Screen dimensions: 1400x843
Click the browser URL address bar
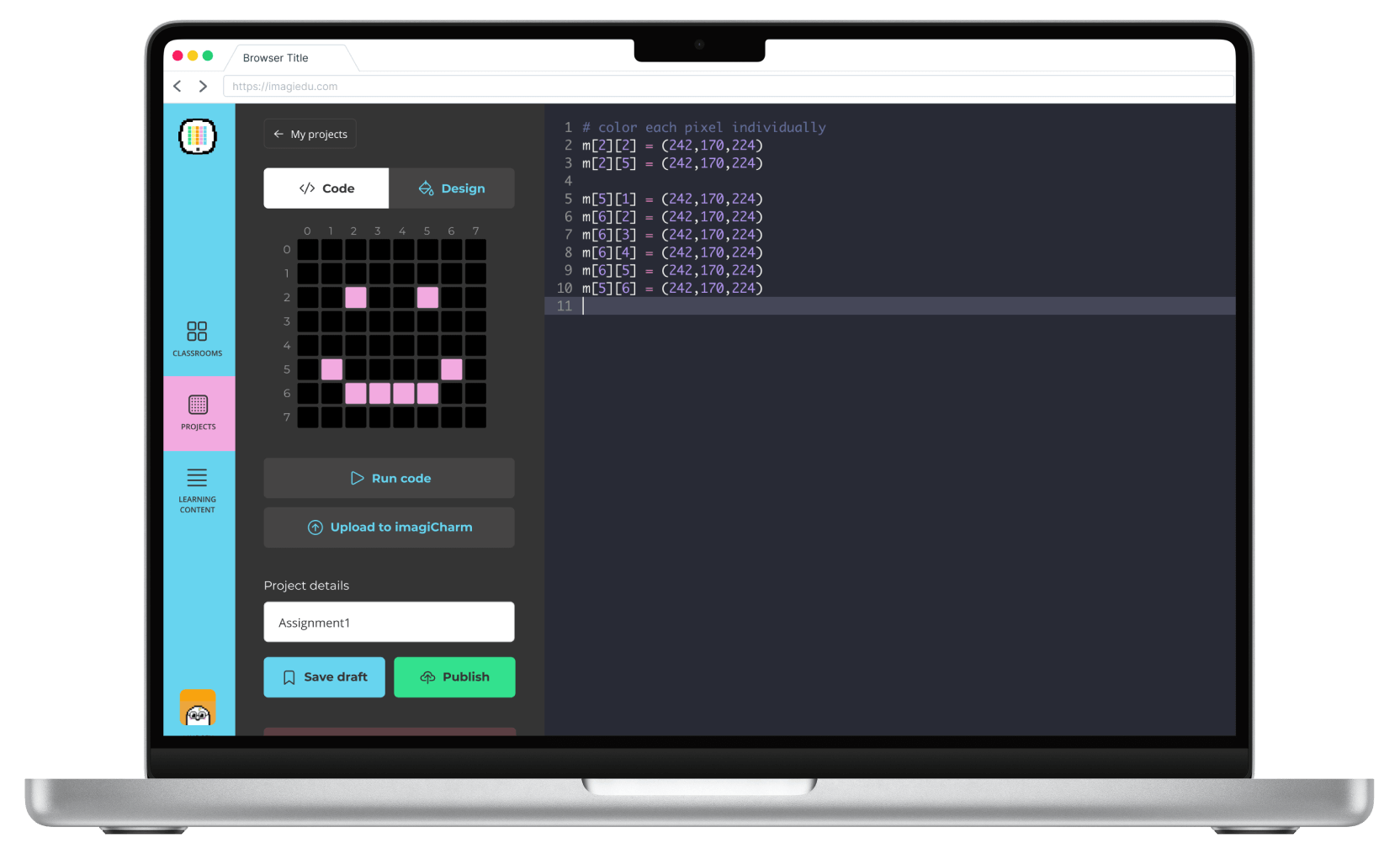(x=728, y=86)
